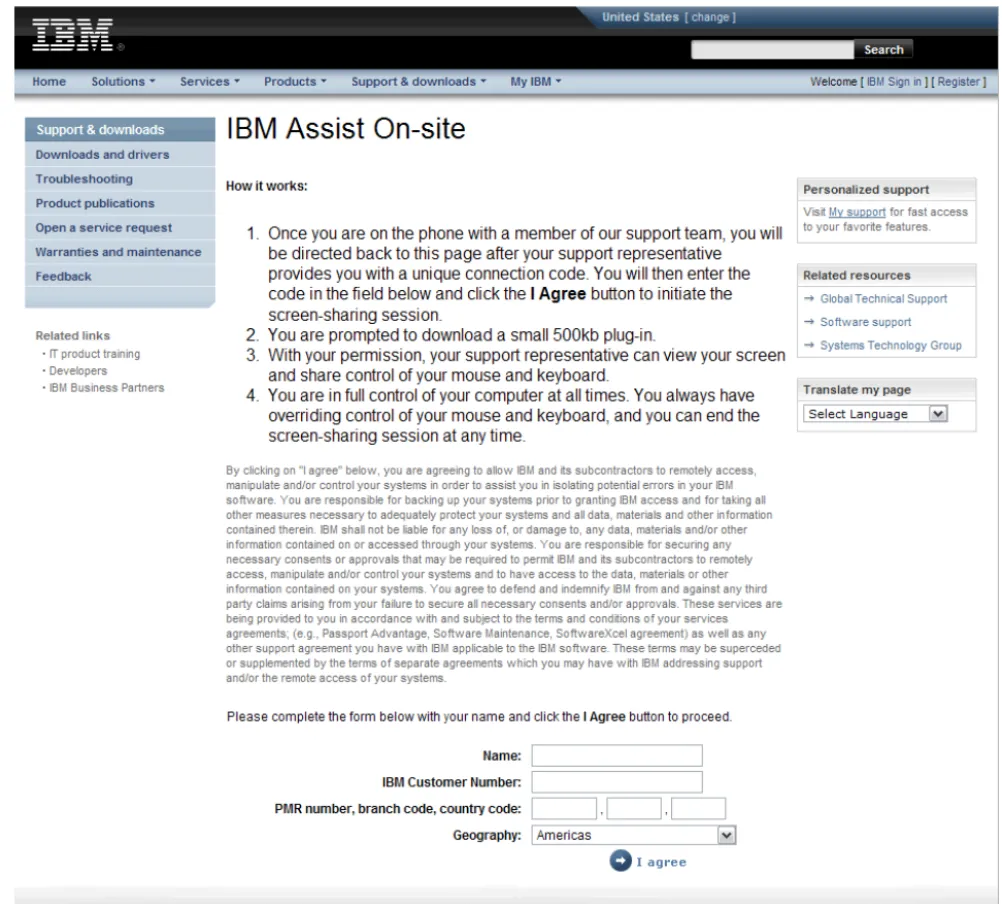Click arrow icon beside Software support

[809, 322]
